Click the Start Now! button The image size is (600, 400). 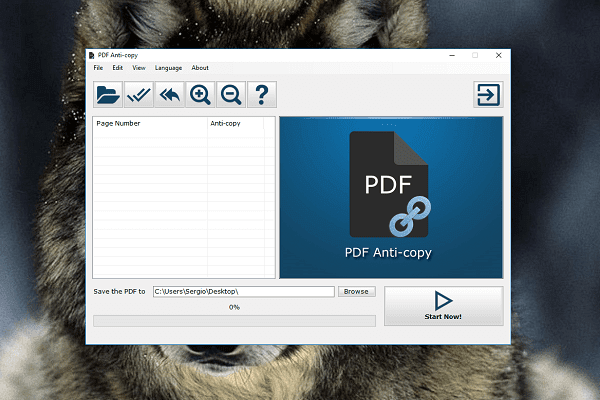[444, 306]
